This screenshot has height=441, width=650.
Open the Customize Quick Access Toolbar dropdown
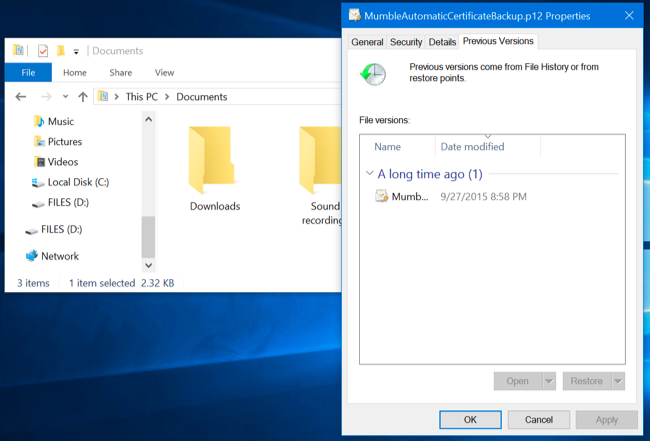tap(76, 52)
